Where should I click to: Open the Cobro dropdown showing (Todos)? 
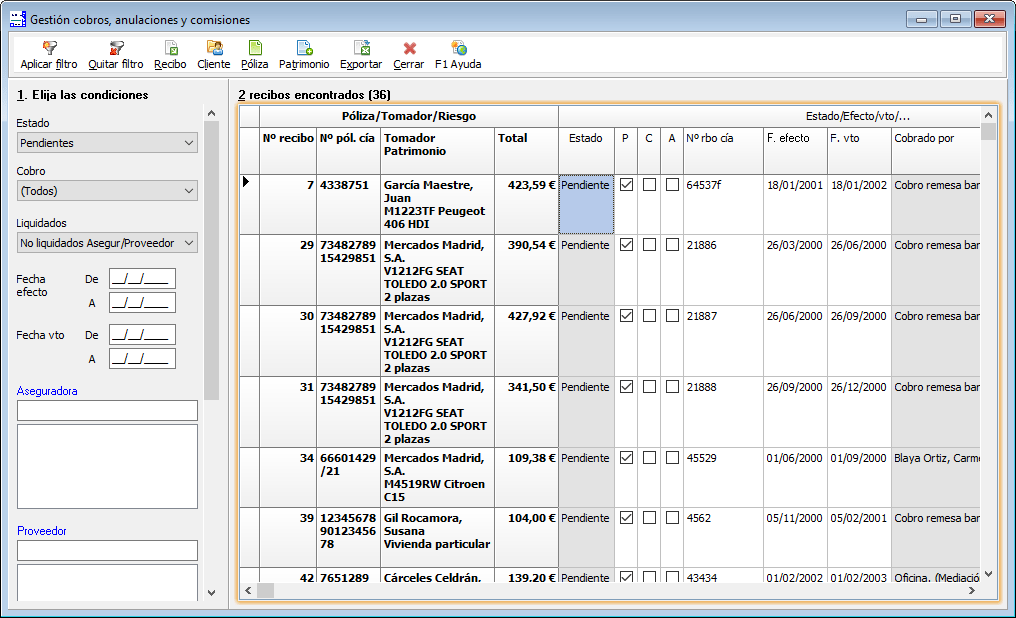click(x=107, y=190)
